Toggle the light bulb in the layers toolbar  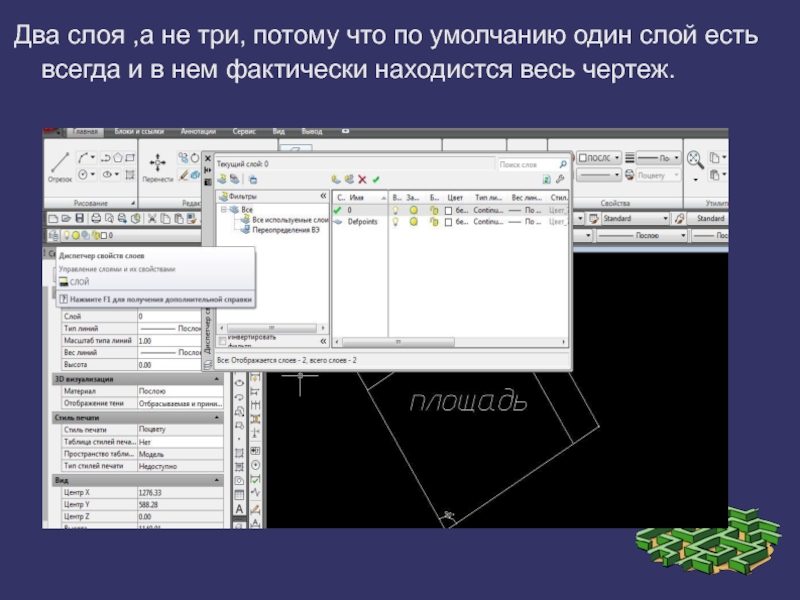click(x=66, y=235)
